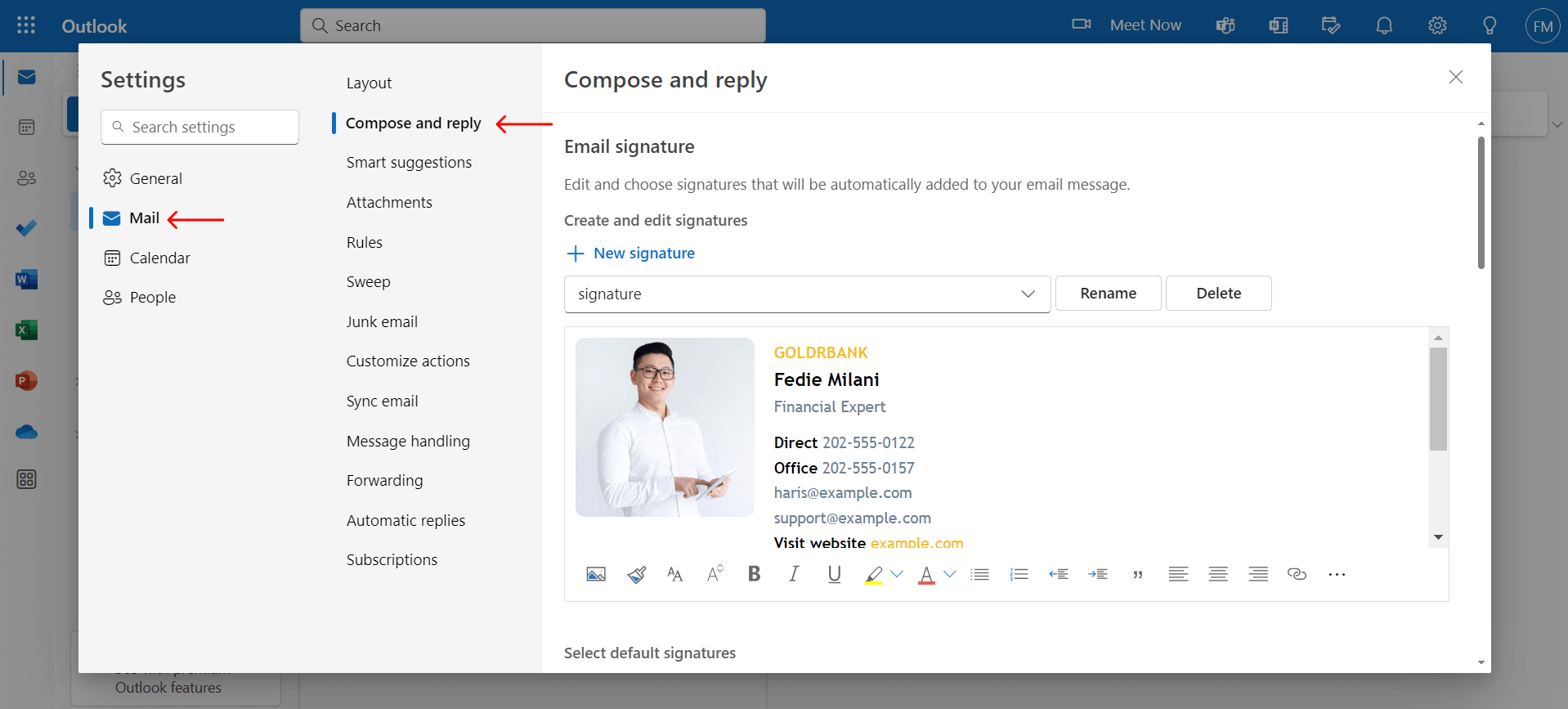Toggle the quote formatting
Viewport: 1568px width, 709px height.
click(1138, 575)
